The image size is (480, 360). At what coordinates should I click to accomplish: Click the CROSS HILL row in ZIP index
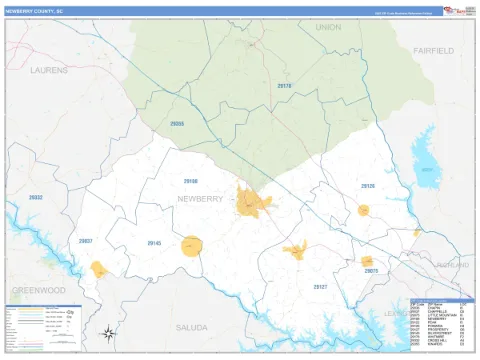coord(438,340)
